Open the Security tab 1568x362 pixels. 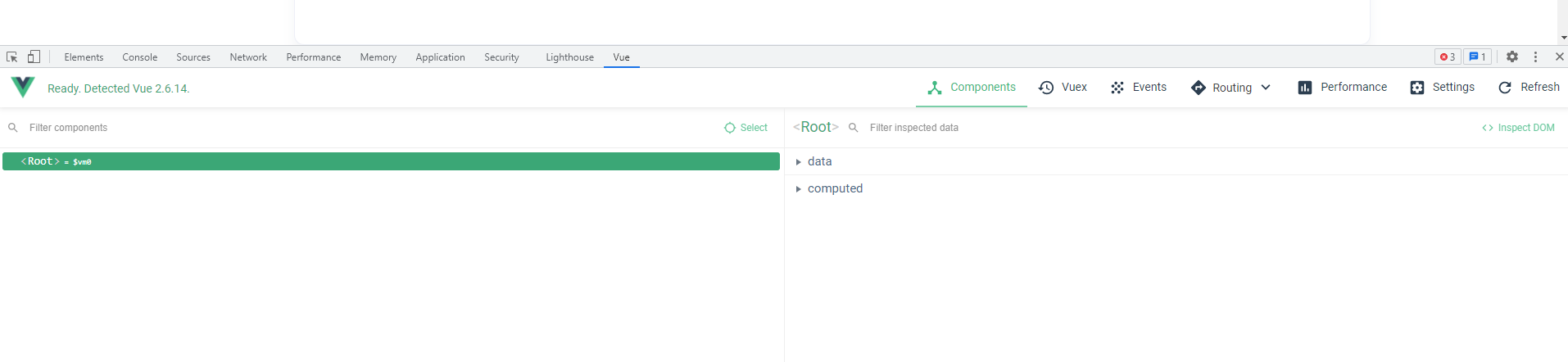[x=501, y=57]
